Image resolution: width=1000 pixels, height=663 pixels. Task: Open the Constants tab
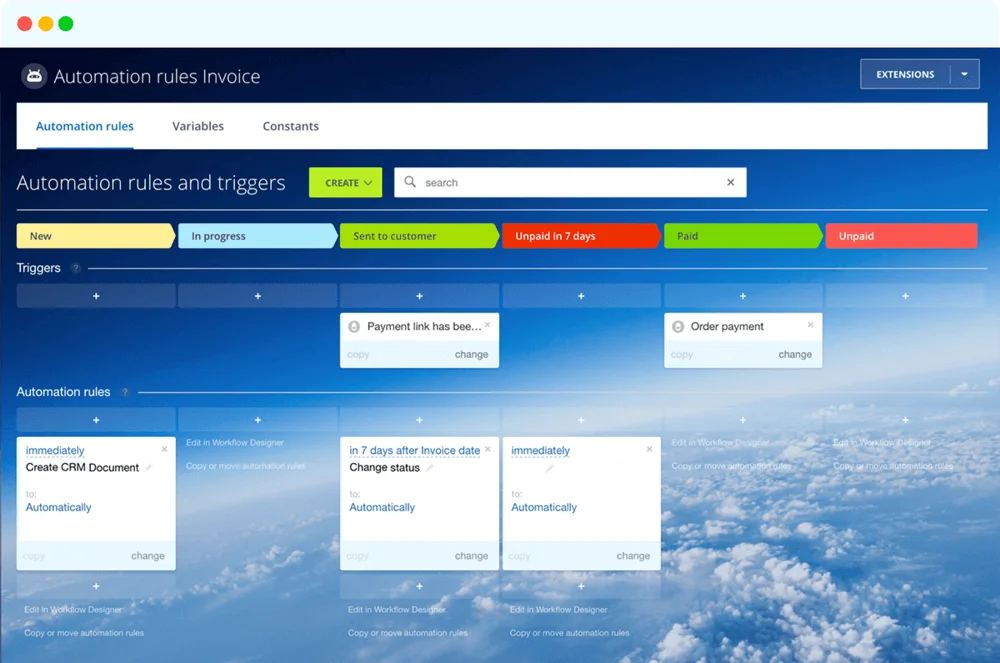pos(290,126)
